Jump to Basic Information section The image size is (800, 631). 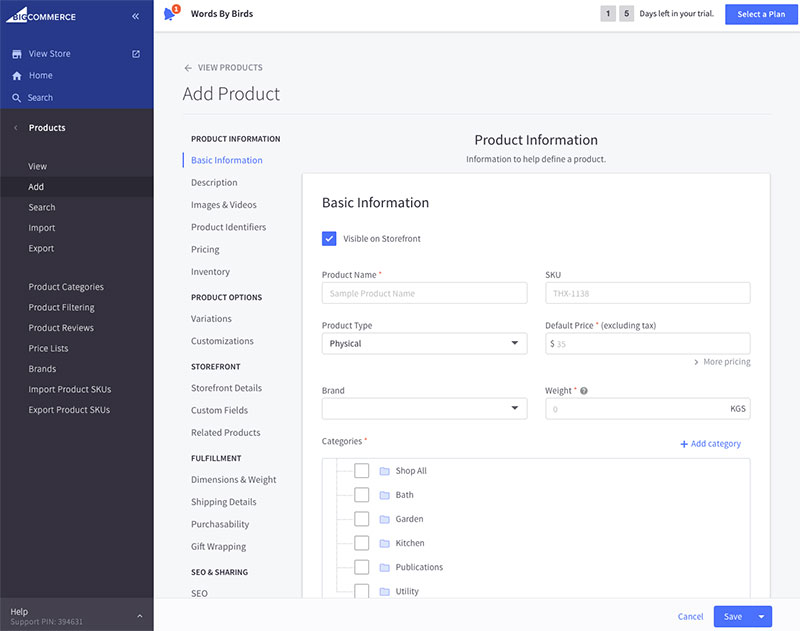pos(227,160)
